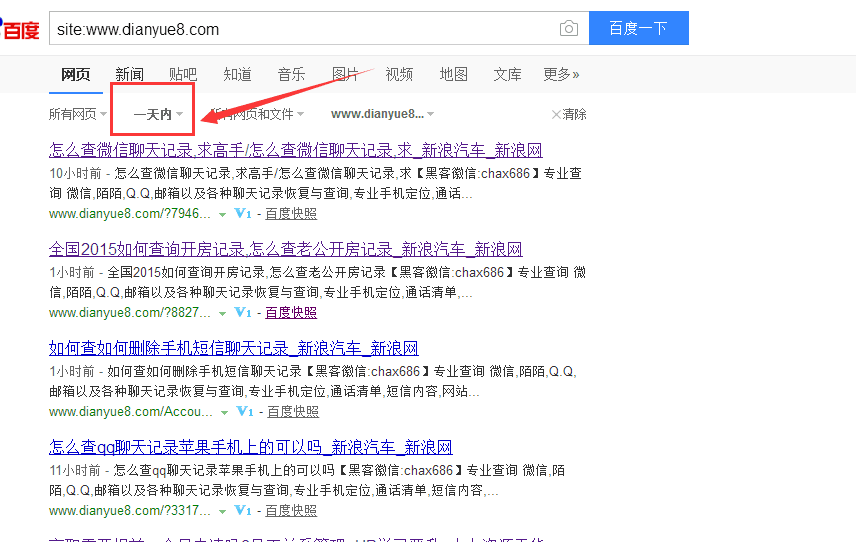Expand arrow beside www.dianyue8.com/Accou URL
Screen dimensions: 856x542
(x=225, y=412)
